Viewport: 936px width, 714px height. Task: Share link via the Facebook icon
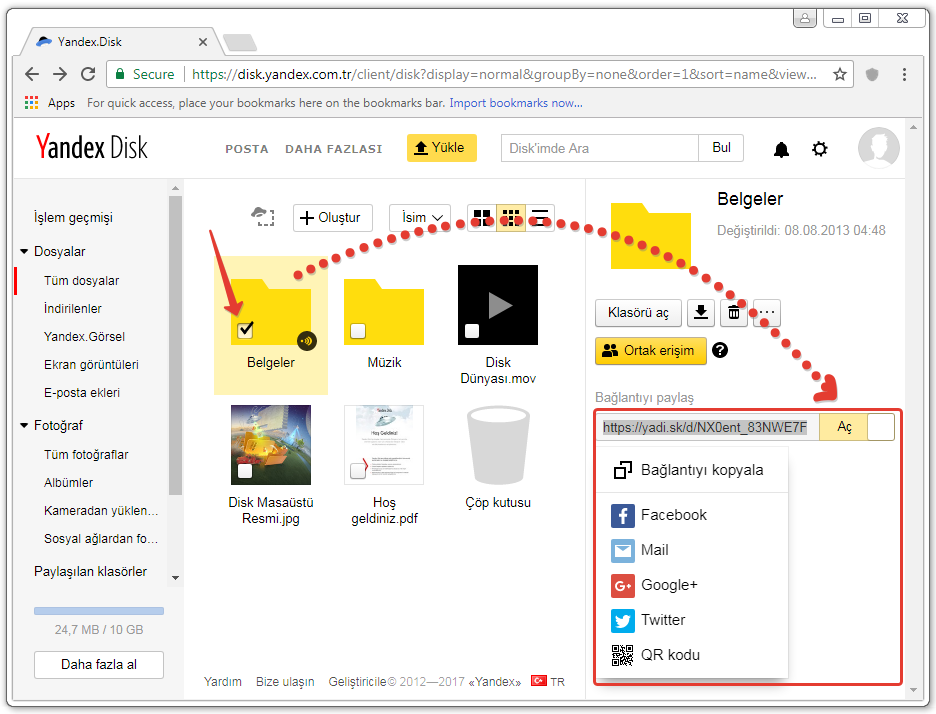click(x=623, y=515)
